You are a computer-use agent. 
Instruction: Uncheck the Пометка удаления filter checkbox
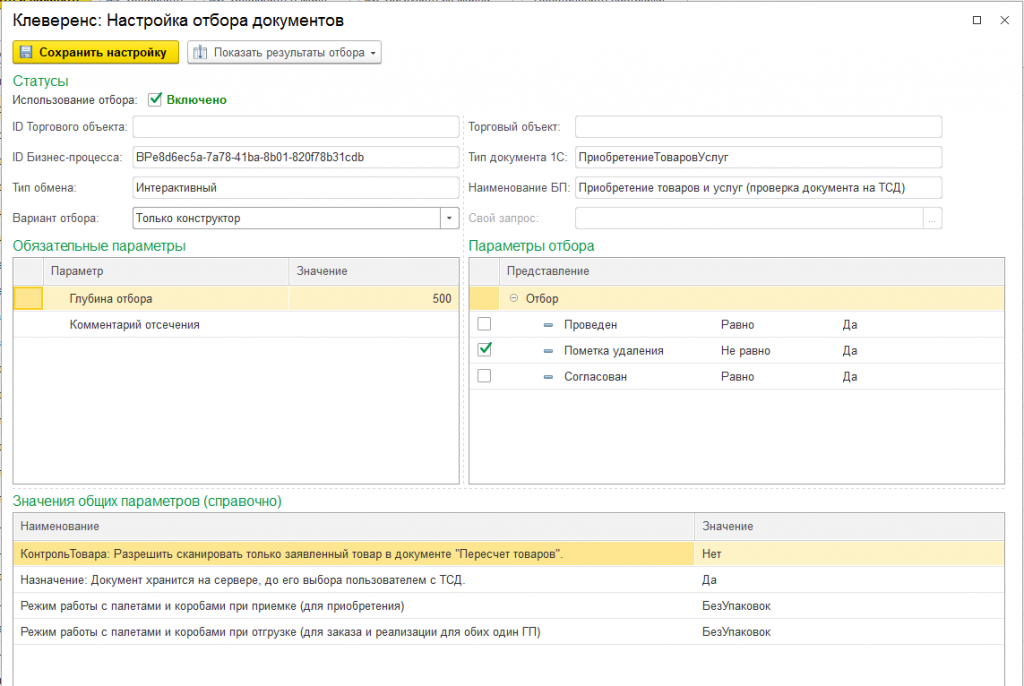(484, 350)
